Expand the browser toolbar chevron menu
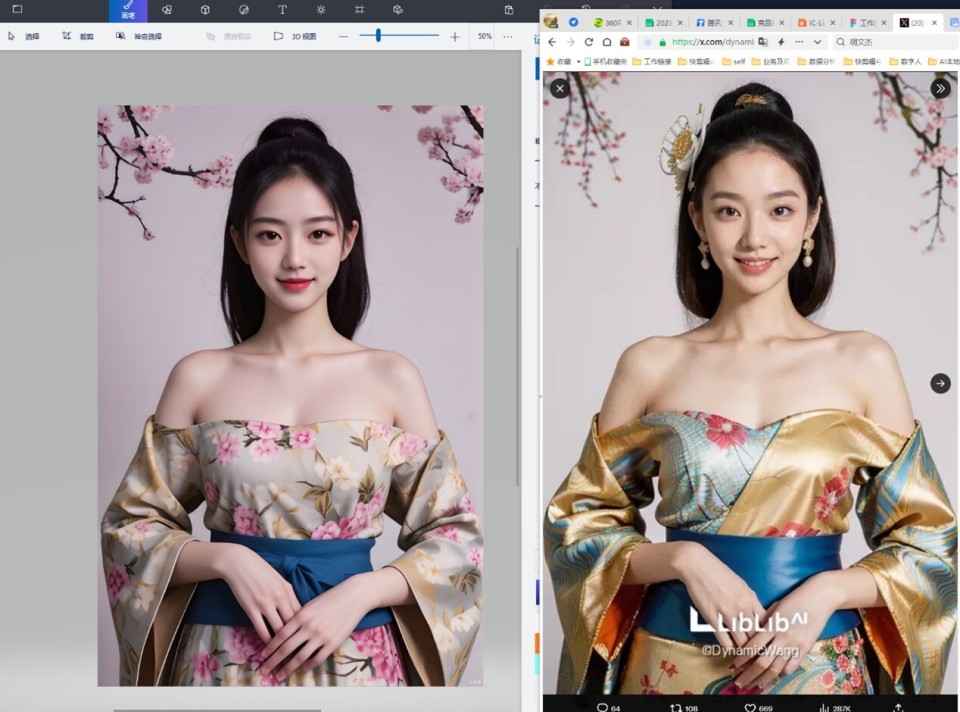Viewport: 960px width, 712px height. tap(816, 41)
